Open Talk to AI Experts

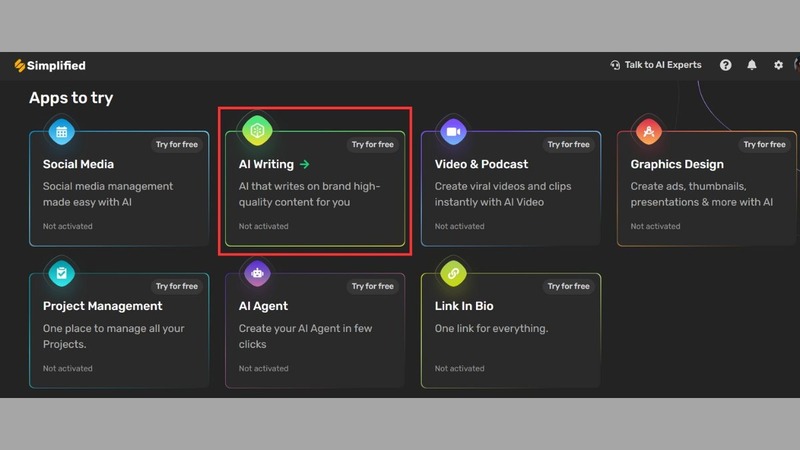tap(656, 65)
